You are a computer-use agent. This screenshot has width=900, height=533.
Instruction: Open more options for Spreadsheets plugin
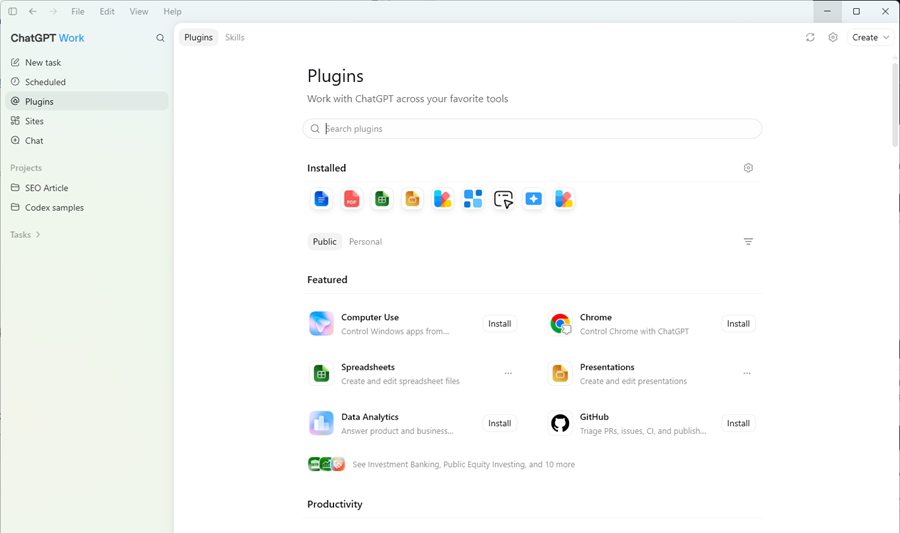coord(508,374)
